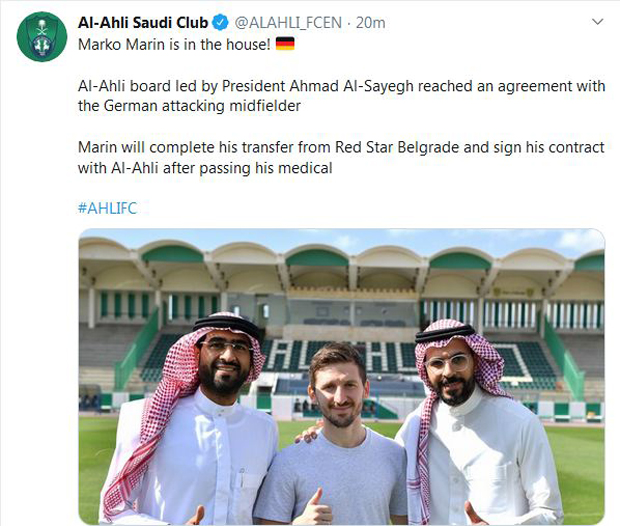Open the Al-Ahli Saudi Club profile name
Viewport: 620px width, 526px height.
[x=143, y=22]
